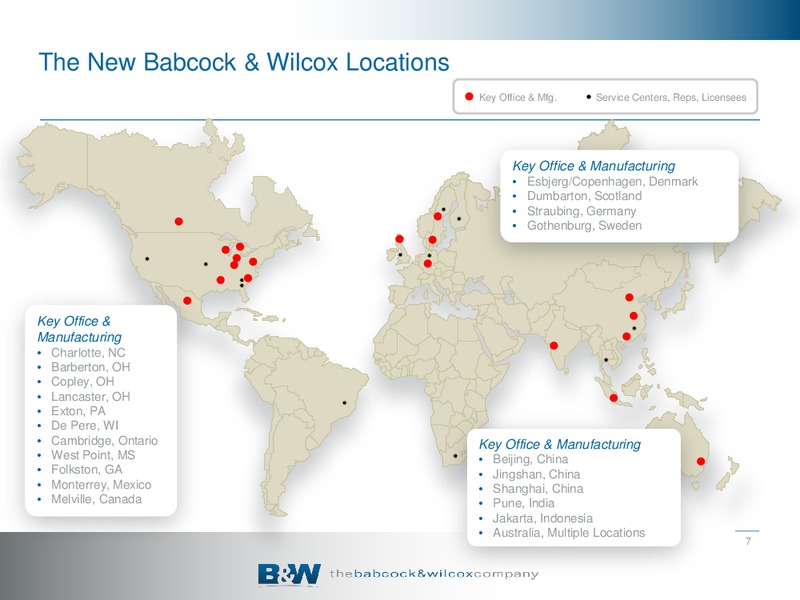The image size is (800, 600).
Task: Click the black dot in Southeast Asia mainland
Action: point(606,360)
